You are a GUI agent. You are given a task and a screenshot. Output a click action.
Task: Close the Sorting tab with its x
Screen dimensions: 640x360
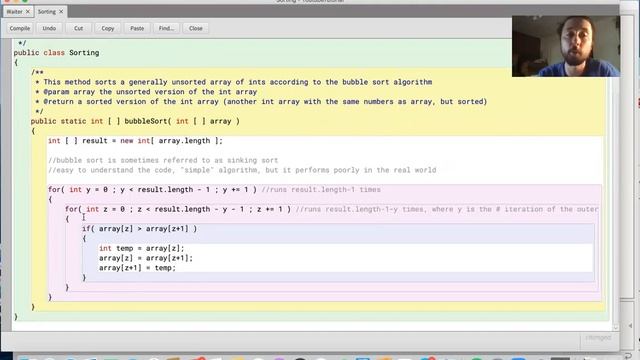[61, 11]
